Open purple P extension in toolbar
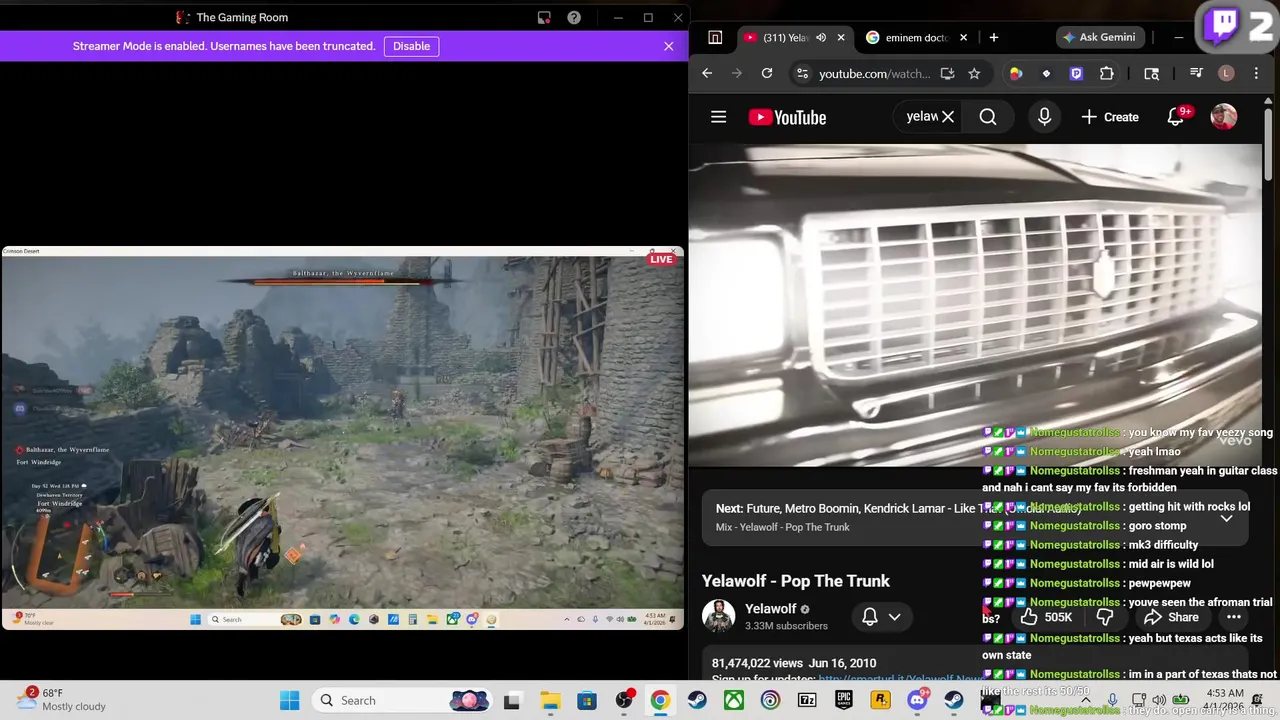 point(1076,73)
